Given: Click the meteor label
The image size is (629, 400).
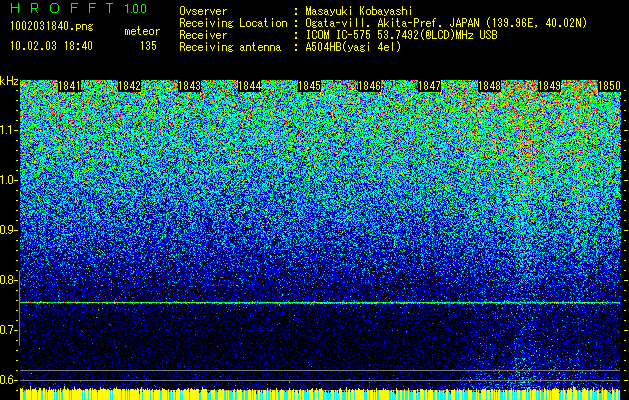Looking at the screenshot, I should tap(142, 31).
